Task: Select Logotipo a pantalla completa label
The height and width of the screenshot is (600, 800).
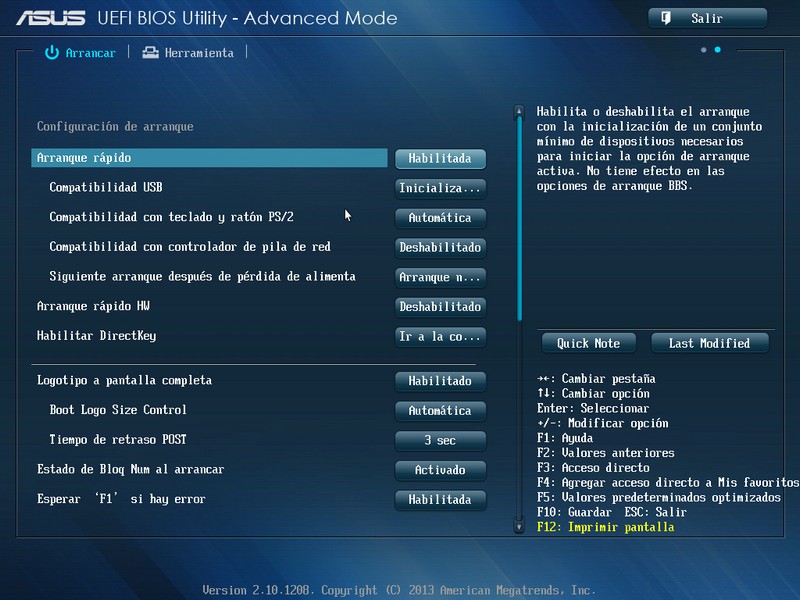Action: [x=124, y=380]
